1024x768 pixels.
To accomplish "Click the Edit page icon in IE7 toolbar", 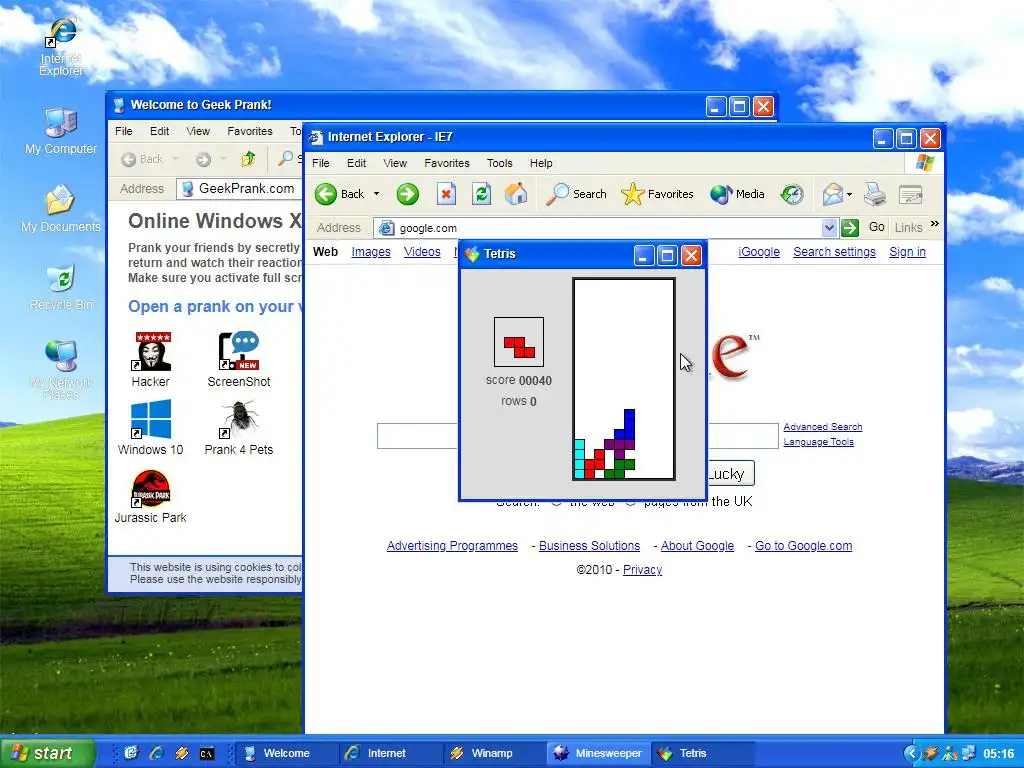I will 910,194.
